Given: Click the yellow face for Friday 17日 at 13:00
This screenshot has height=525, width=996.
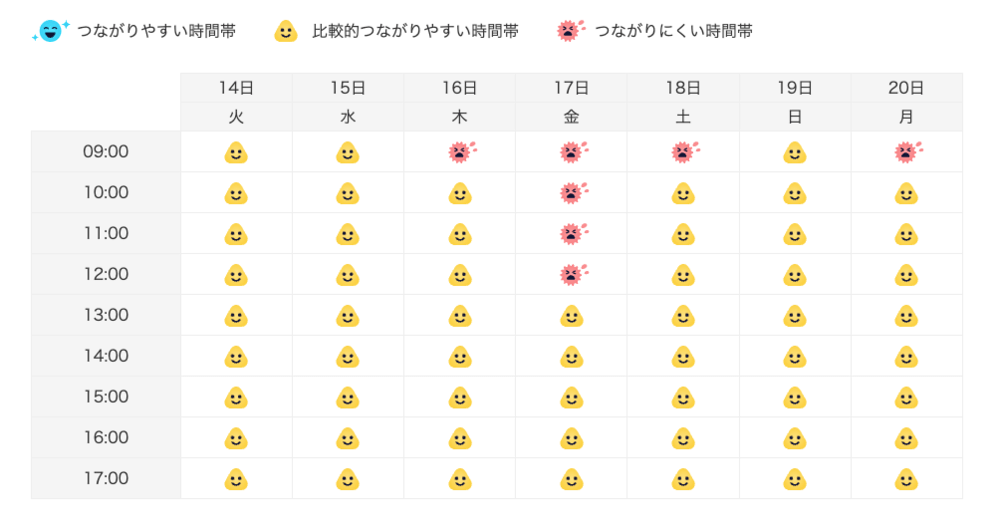Looking at the screenshot, I should (x=571, y=316).
